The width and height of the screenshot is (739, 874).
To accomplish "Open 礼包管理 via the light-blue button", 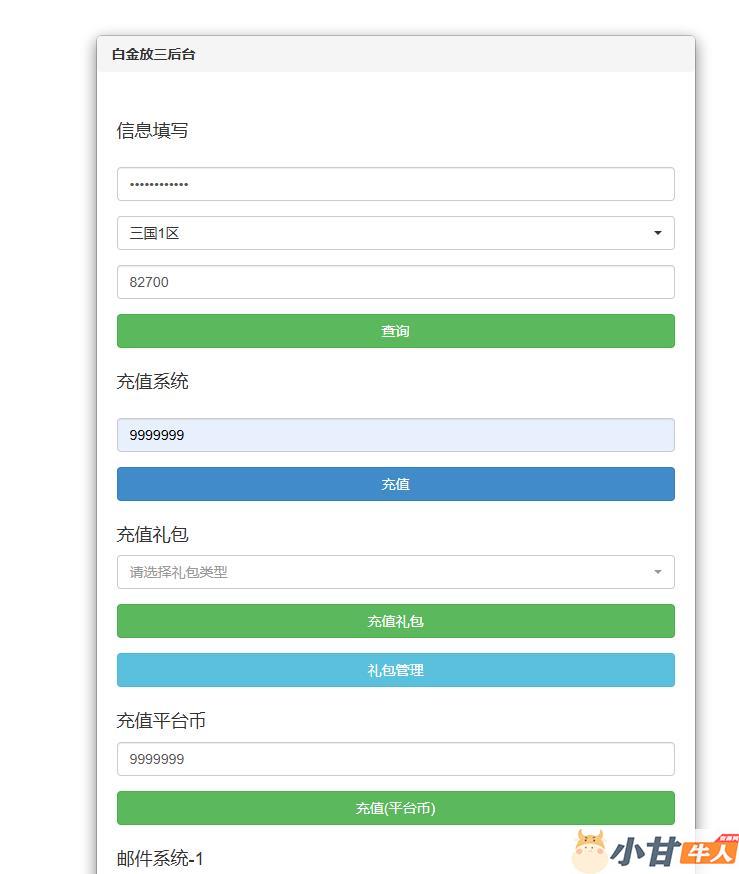I will 395,670.
